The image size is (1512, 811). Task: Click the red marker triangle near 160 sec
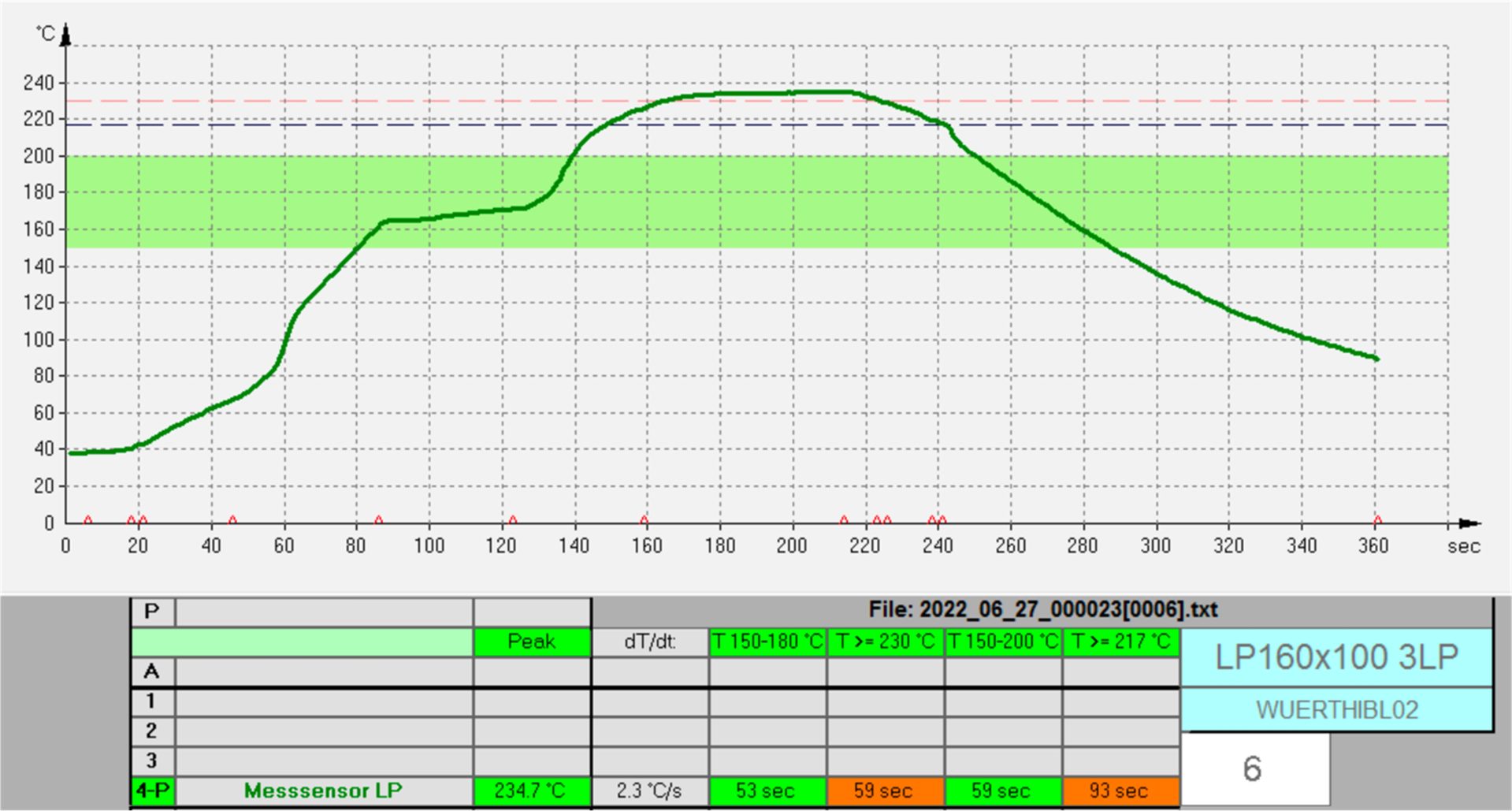coord(644,519)
